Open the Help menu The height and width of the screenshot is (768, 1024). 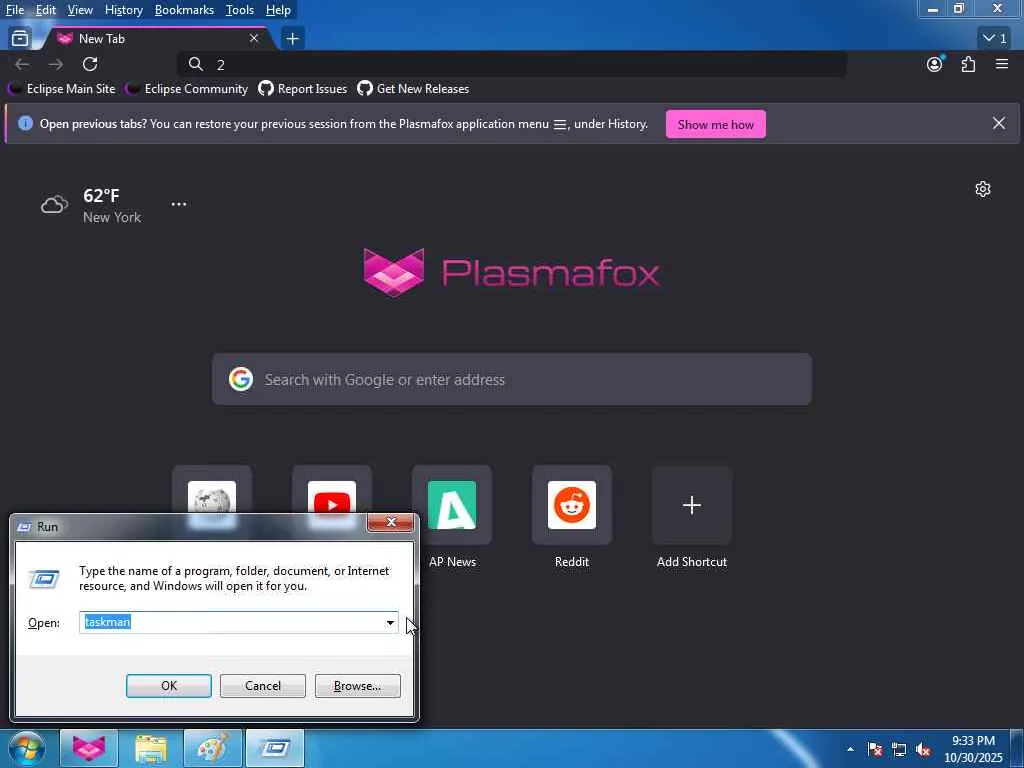tap(278, 10)
